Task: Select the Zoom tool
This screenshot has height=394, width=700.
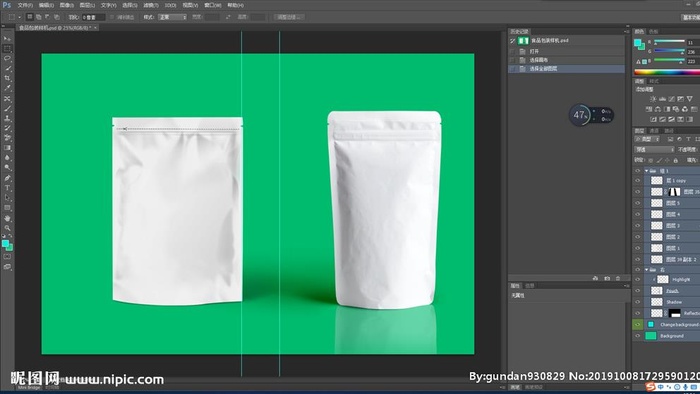Action: point(7,228)
